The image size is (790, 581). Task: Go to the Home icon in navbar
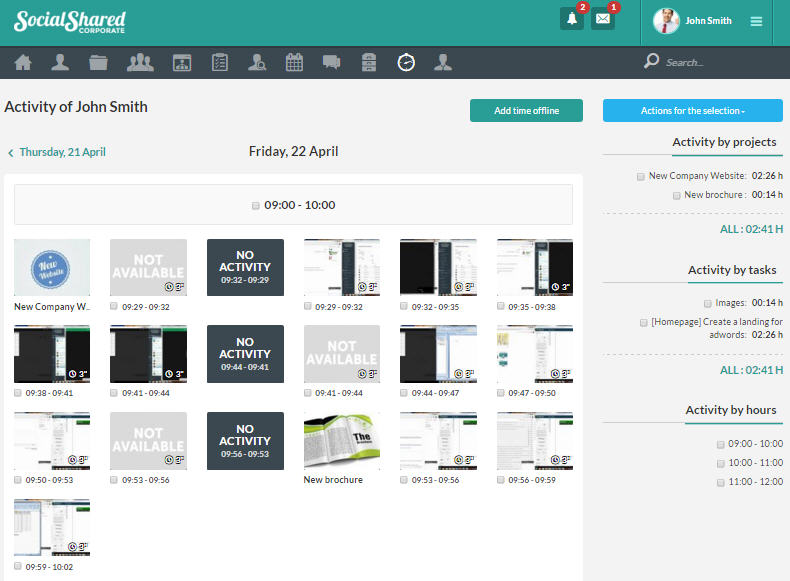coord(22,63)
